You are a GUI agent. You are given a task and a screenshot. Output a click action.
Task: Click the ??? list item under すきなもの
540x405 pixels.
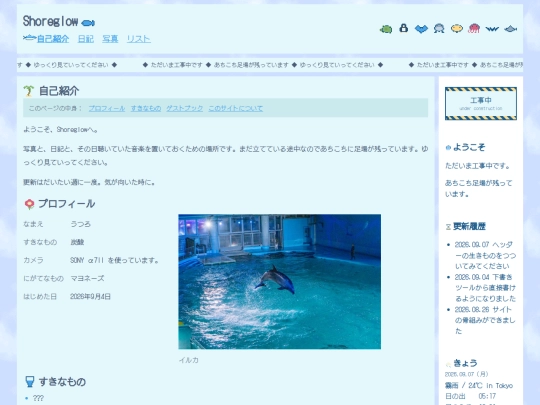[38, 398]
